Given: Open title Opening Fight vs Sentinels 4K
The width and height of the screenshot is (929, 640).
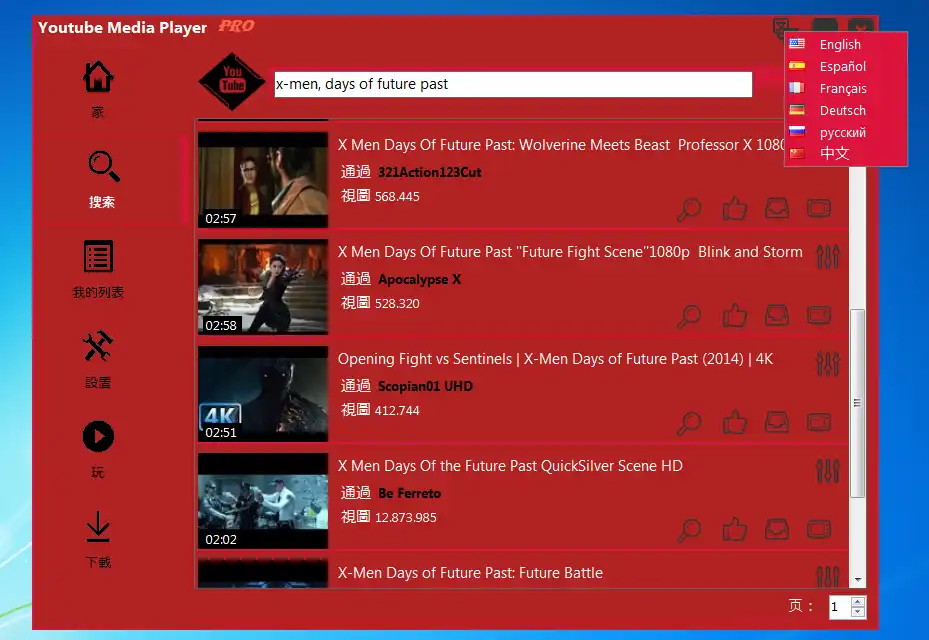Looking at the screenshot, I should point(555,359).
